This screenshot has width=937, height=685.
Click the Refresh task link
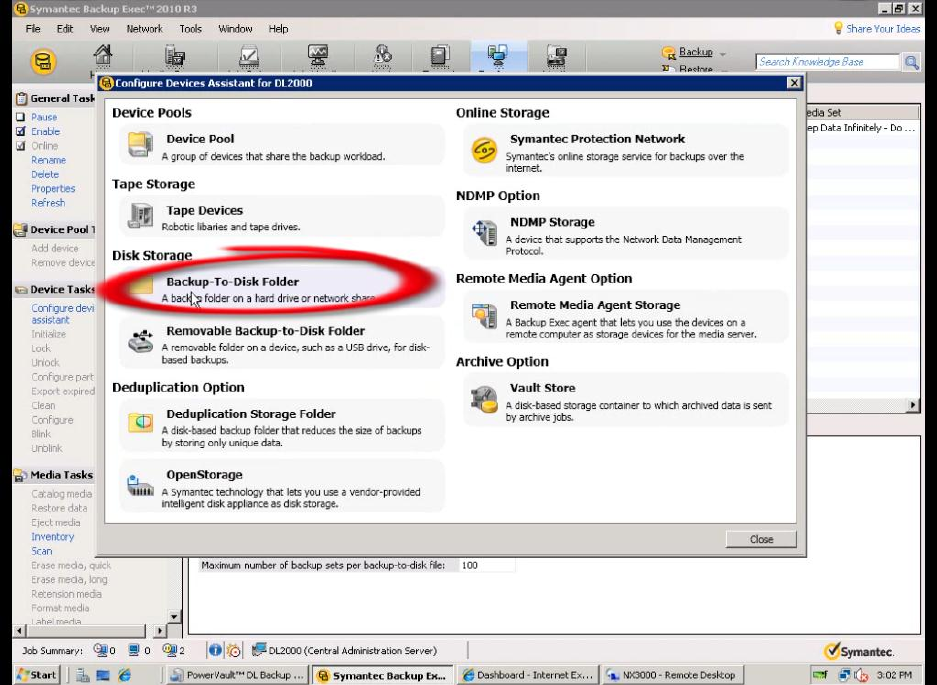click(x=48, y=203)
